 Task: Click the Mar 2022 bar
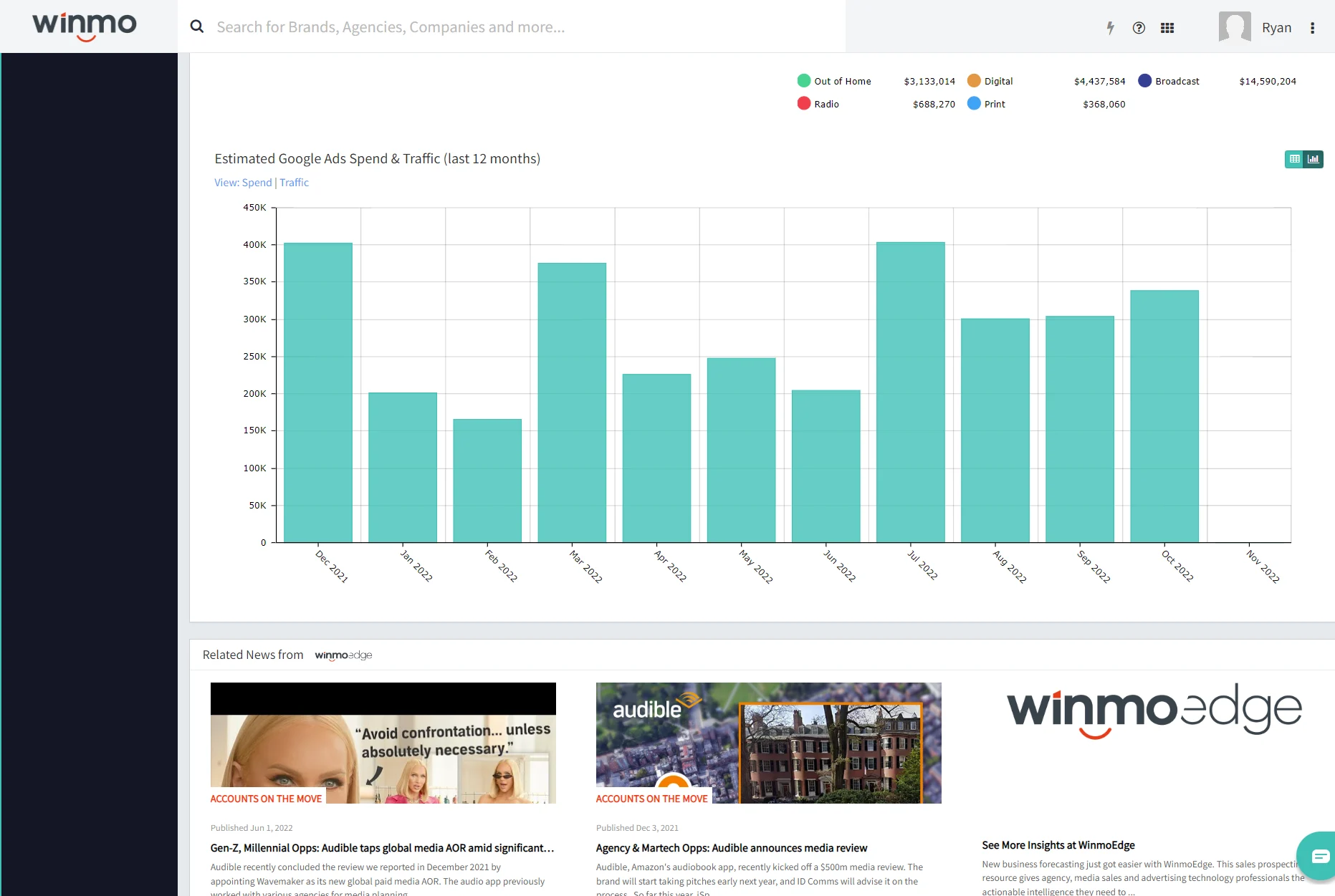572,403
